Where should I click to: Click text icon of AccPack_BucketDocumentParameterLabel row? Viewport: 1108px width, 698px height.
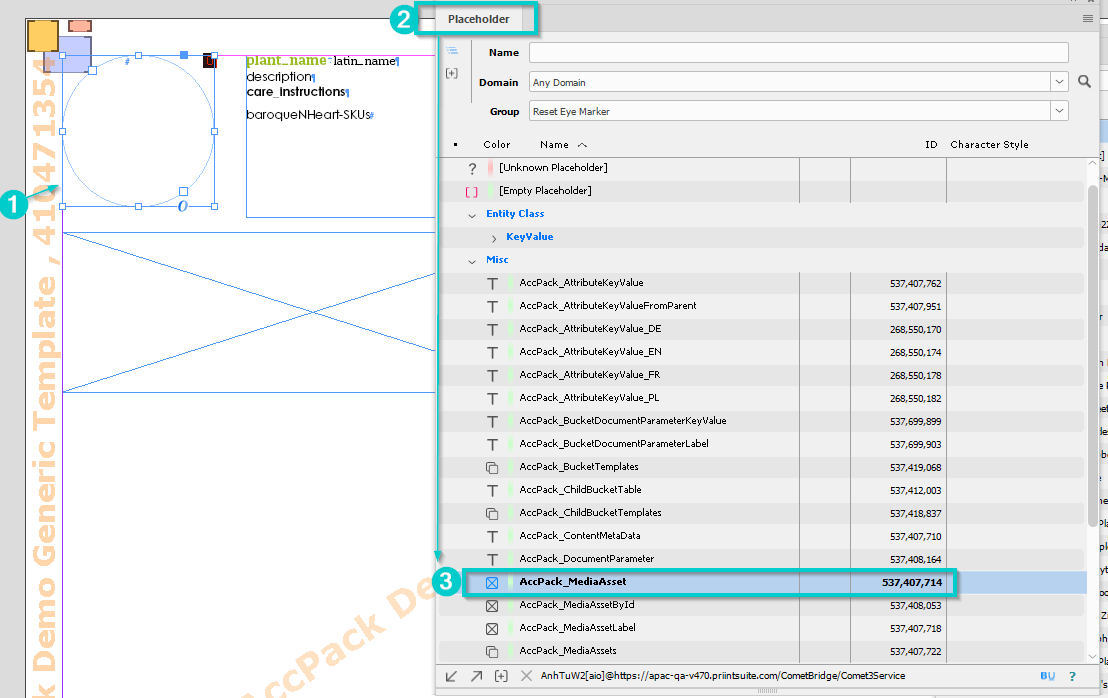coord(493,444)
